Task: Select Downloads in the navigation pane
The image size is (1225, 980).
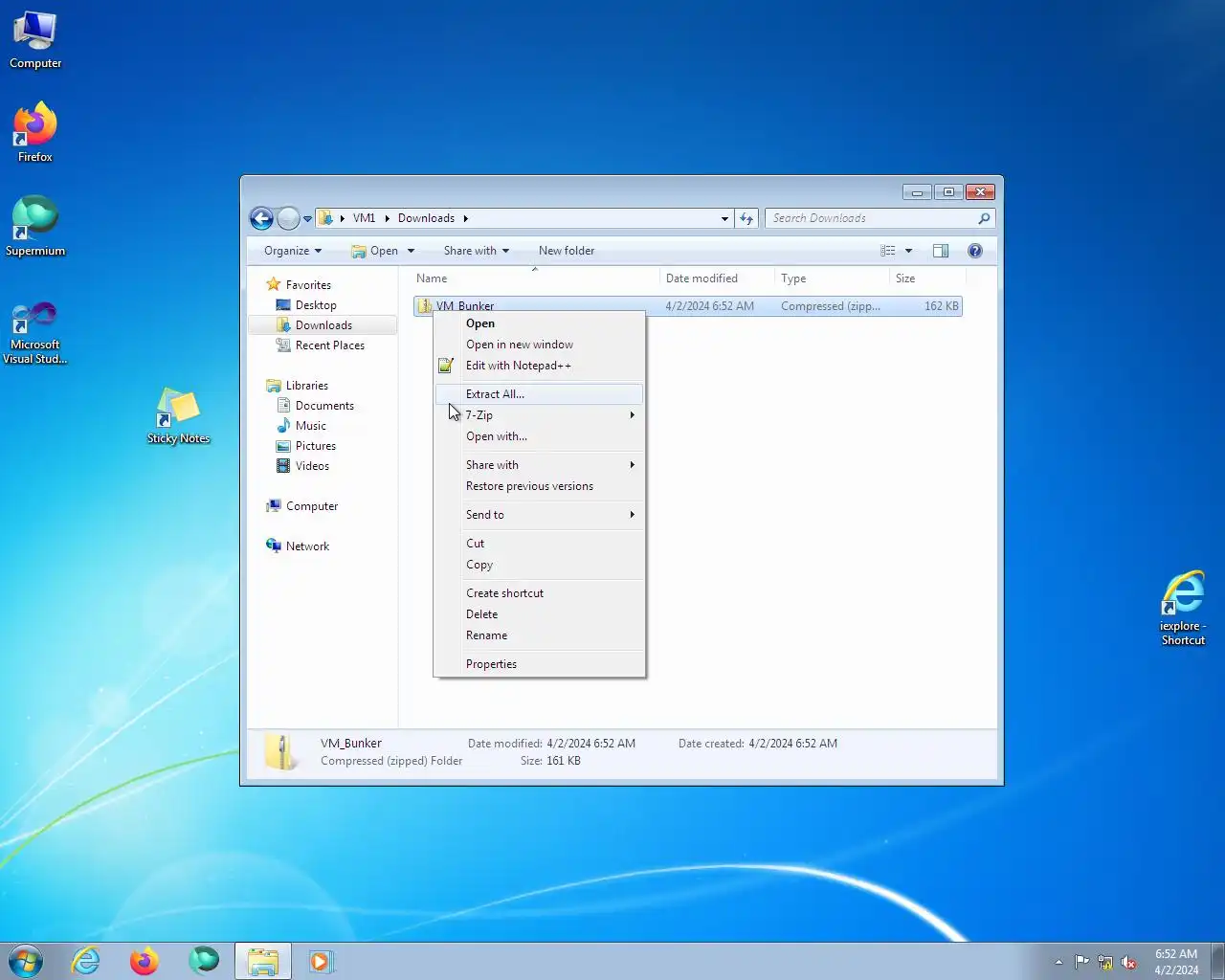Action: pyautogui.click(x=323, y=325)
